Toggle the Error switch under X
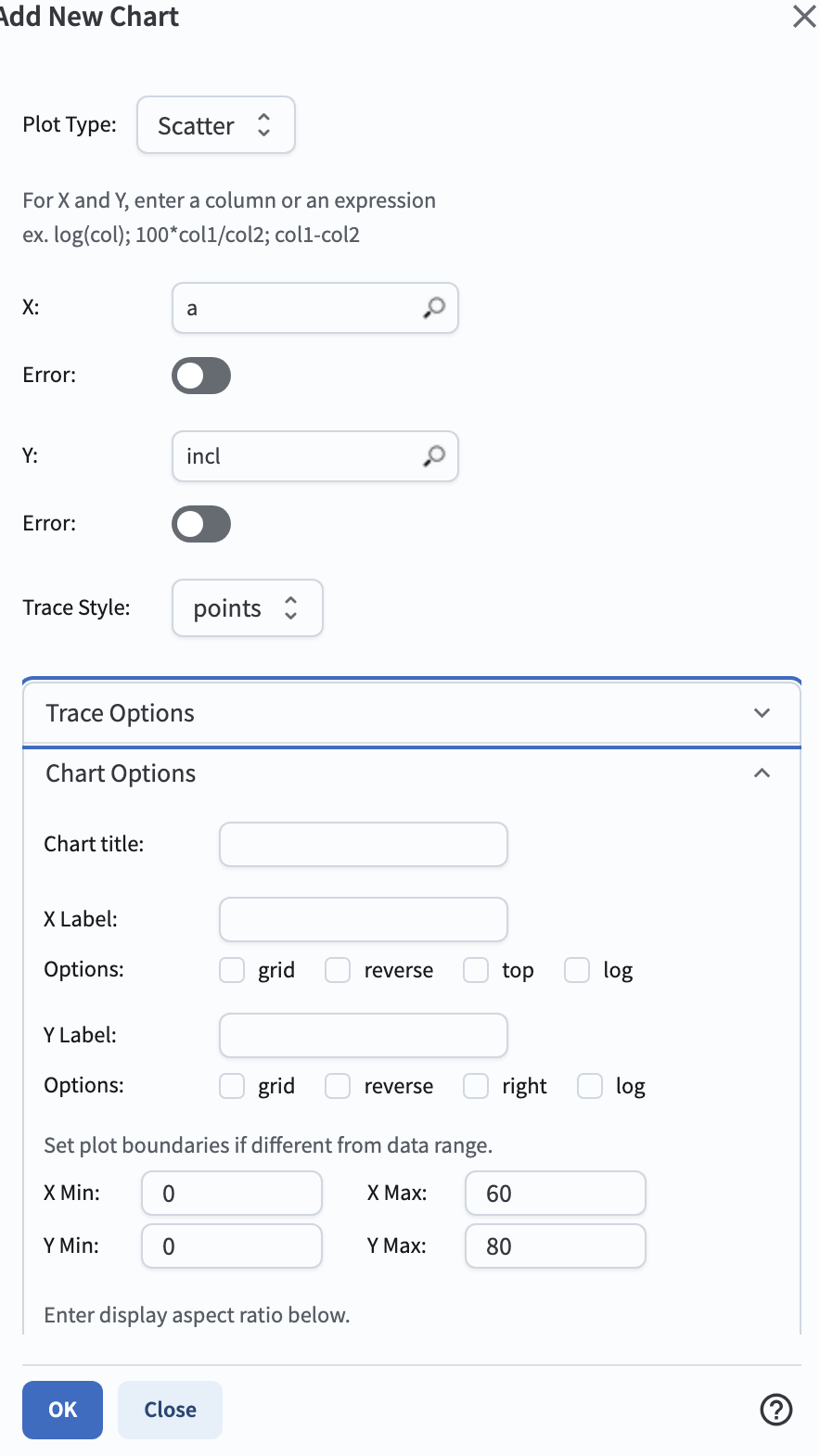 [x=201, y=376]
